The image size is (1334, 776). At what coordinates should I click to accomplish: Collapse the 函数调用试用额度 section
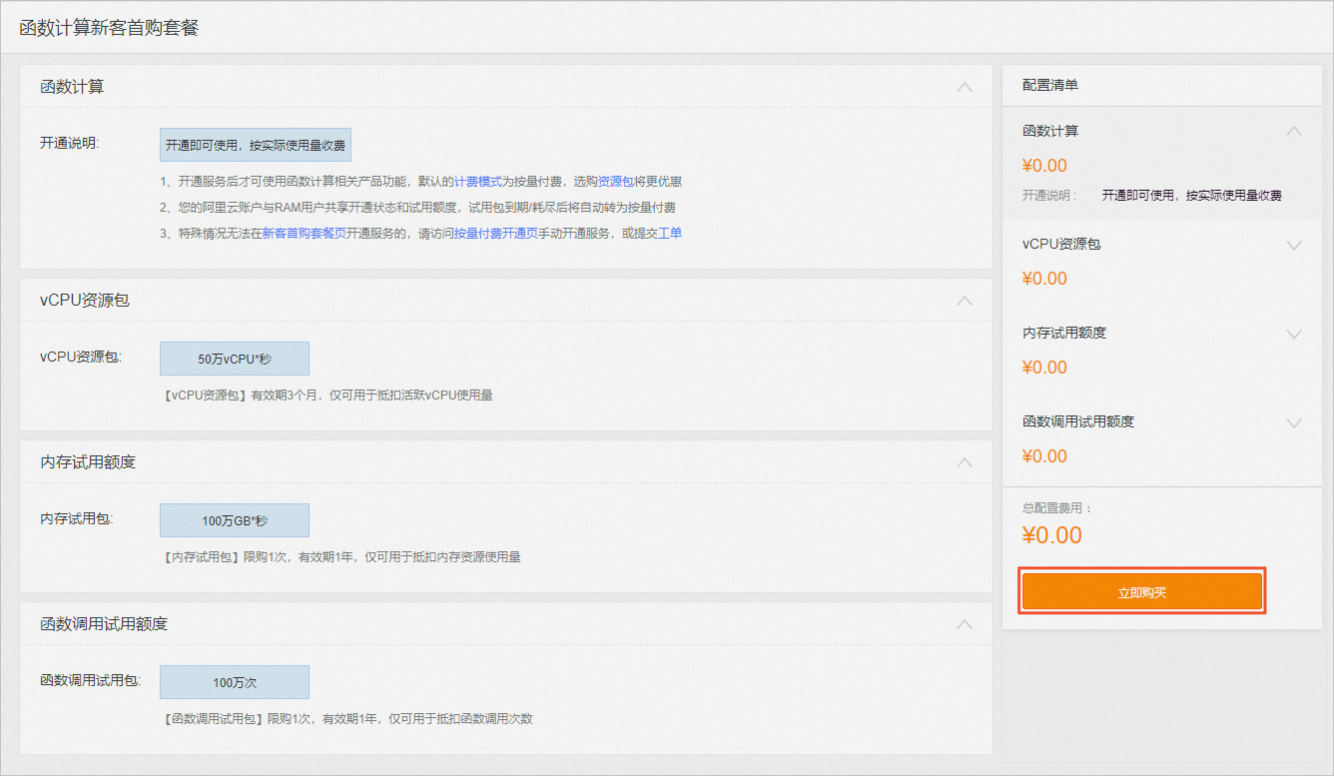click(x=963, y=624)
